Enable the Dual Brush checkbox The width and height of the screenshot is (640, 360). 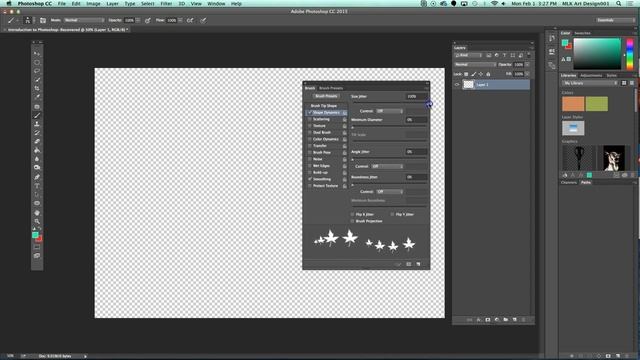(x=309, y=132)
